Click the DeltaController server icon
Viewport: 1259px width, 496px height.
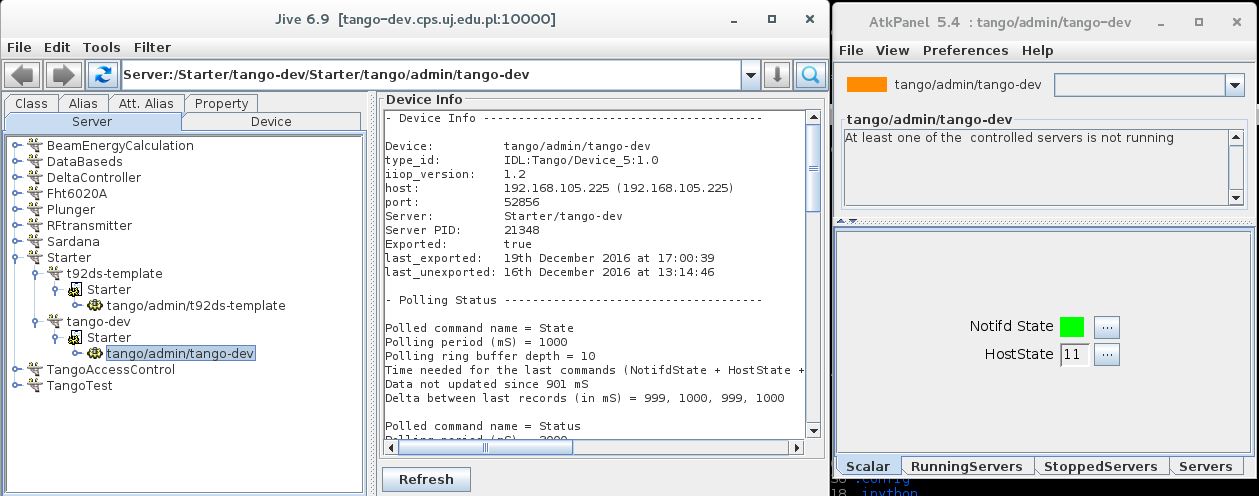click(34, 177)
